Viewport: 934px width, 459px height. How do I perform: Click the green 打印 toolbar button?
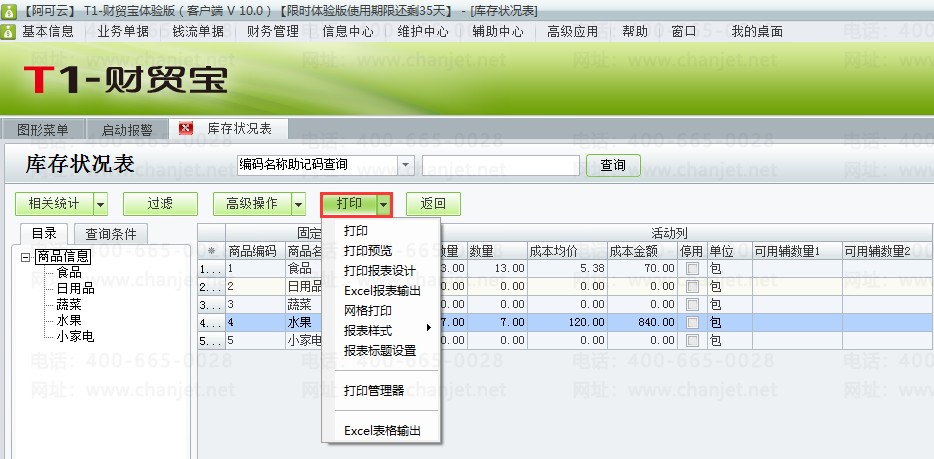350,204
